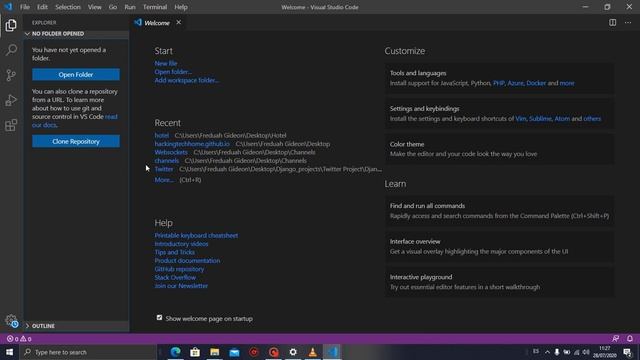Open the recent Twitter project
640x360 pixels.
click(x=164, y=169)
